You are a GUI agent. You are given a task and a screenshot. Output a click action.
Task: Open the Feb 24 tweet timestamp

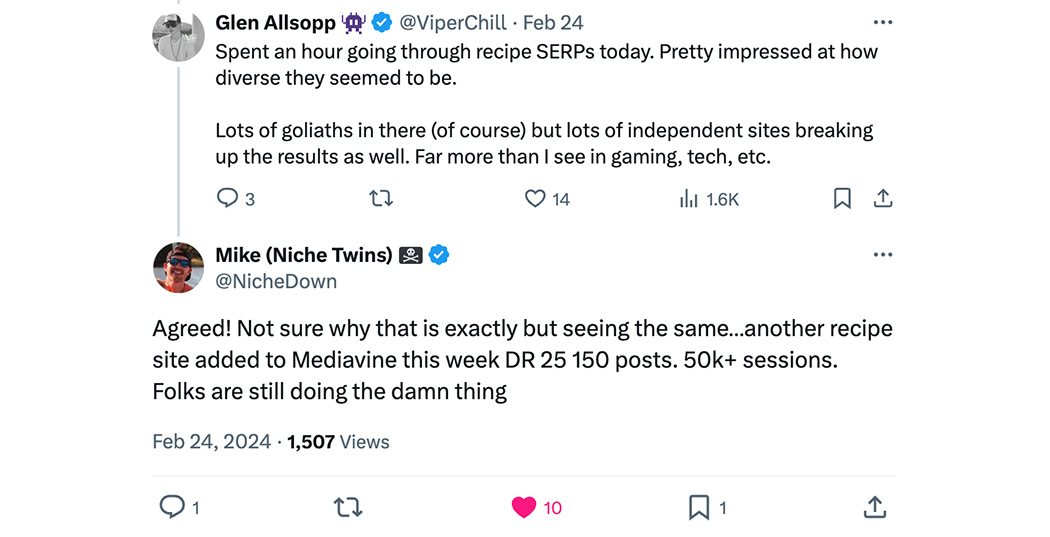(x=553, y=23)
